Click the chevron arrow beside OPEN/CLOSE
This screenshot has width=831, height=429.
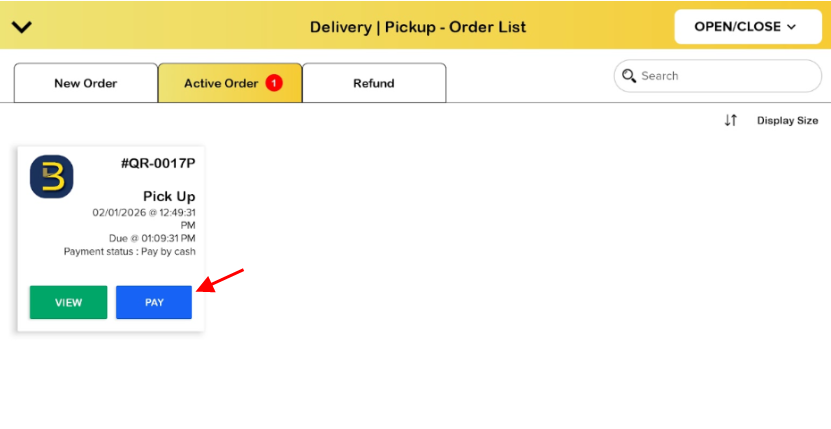coord(791,27)
